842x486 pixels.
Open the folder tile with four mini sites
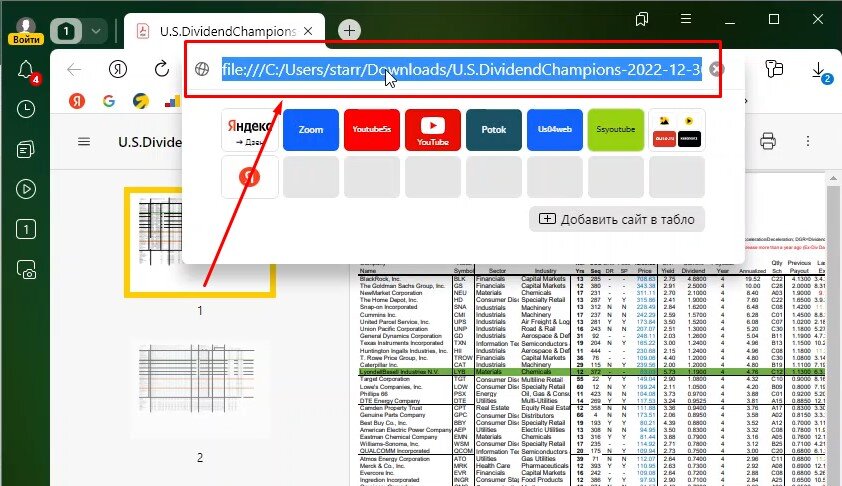pos(677,130)
